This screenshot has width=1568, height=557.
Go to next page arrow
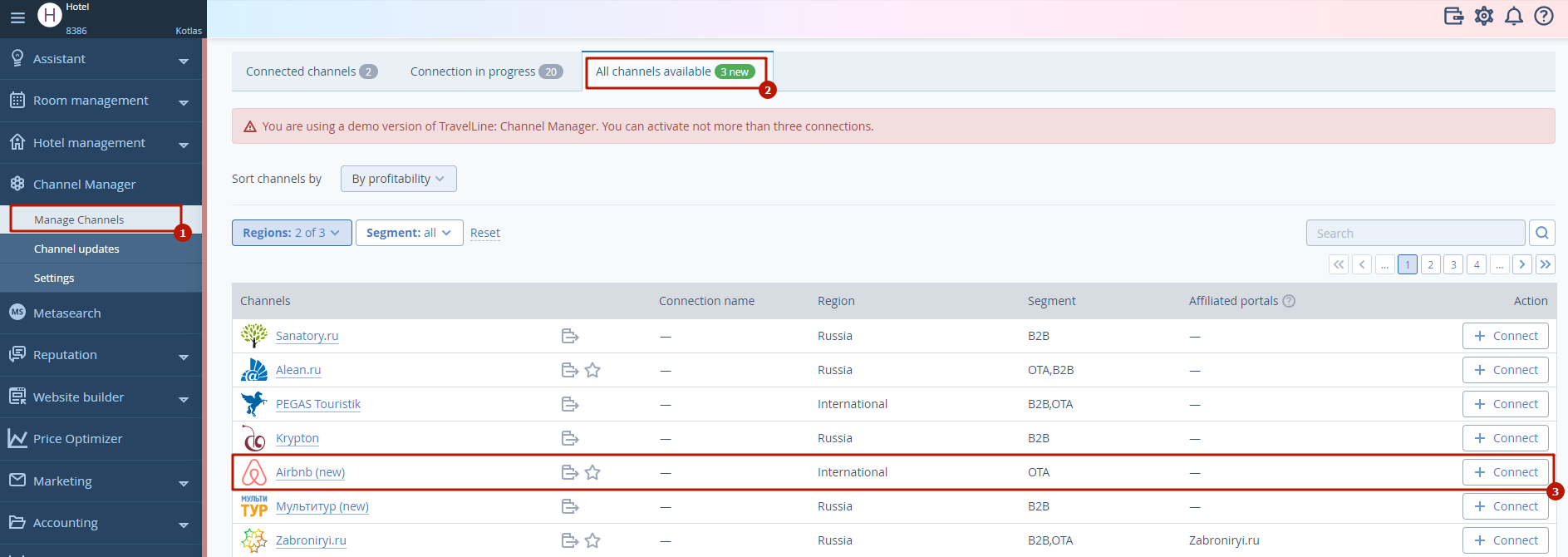coord(1522,264)
